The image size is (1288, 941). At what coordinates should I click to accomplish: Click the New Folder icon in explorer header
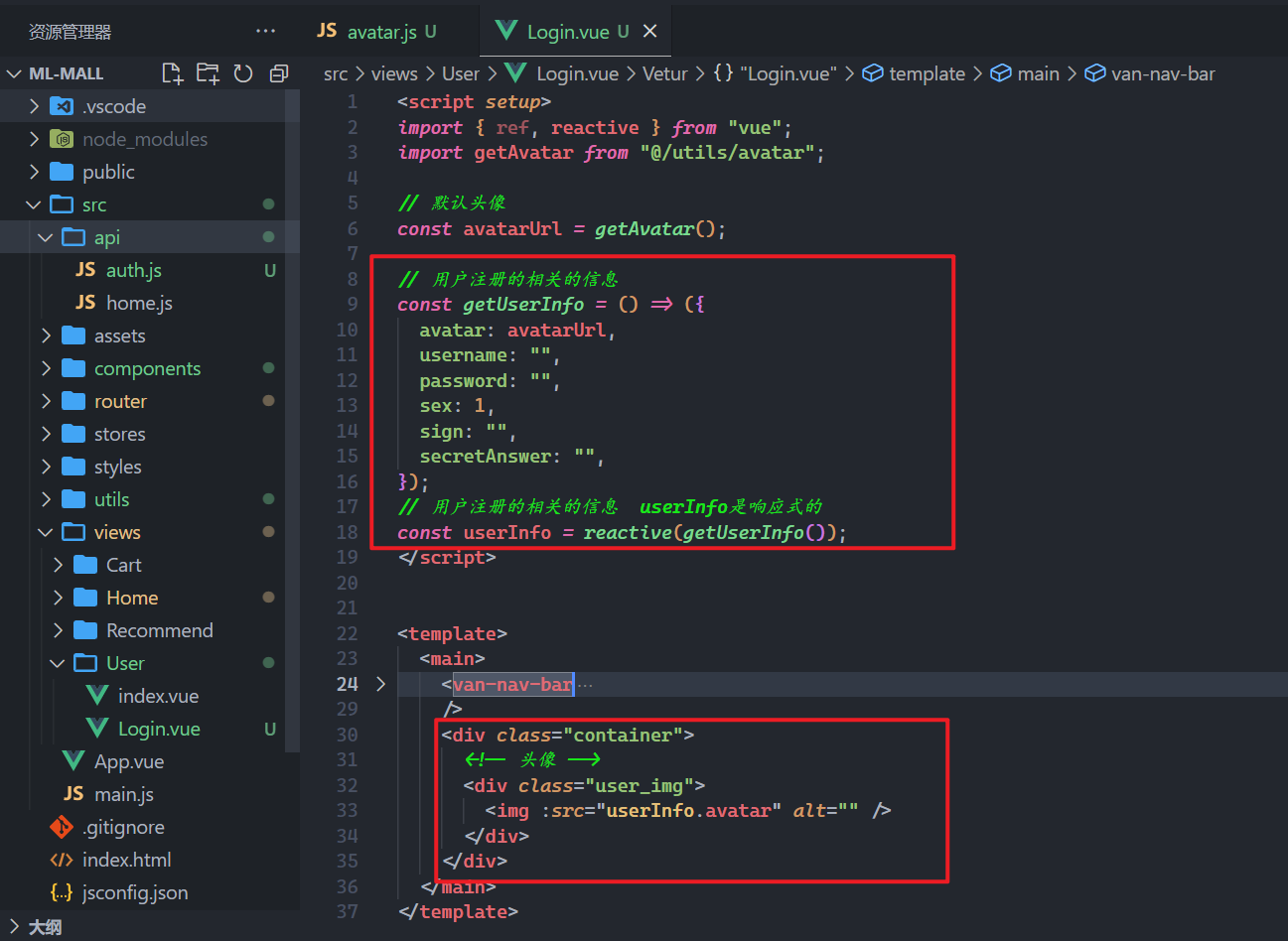[x=208, y=73]
